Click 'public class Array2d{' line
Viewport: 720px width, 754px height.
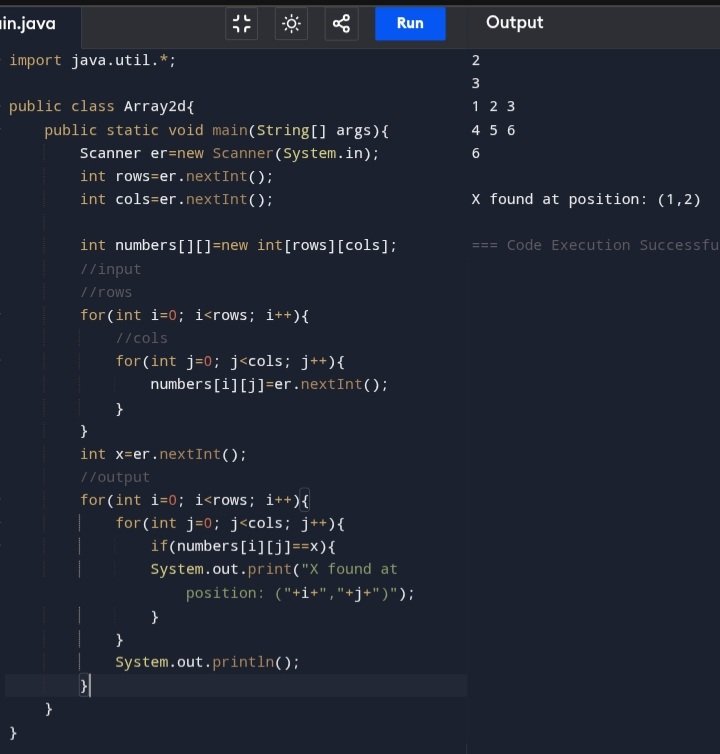pos(101,106)
